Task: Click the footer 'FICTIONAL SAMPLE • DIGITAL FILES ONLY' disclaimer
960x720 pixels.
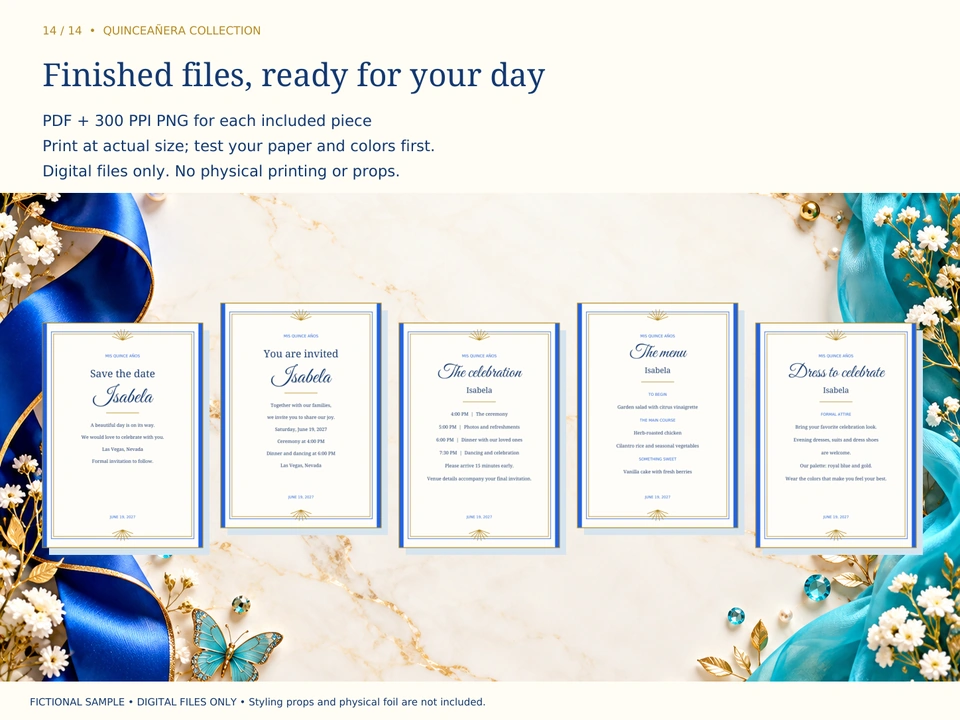Action: 257,702
